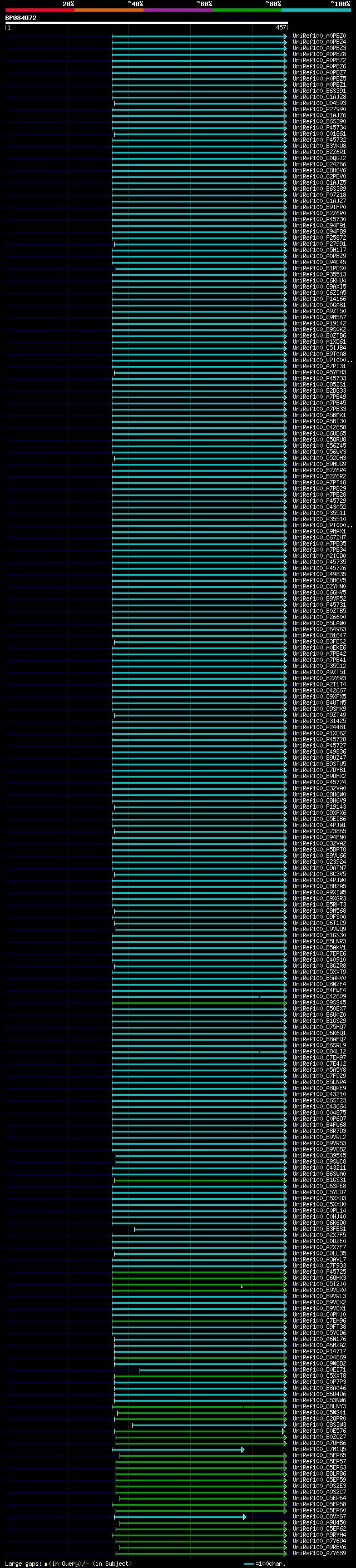356x1568 pixels.
Task: Click the cyan ~100% identity color bar
Action: point(316,10)
